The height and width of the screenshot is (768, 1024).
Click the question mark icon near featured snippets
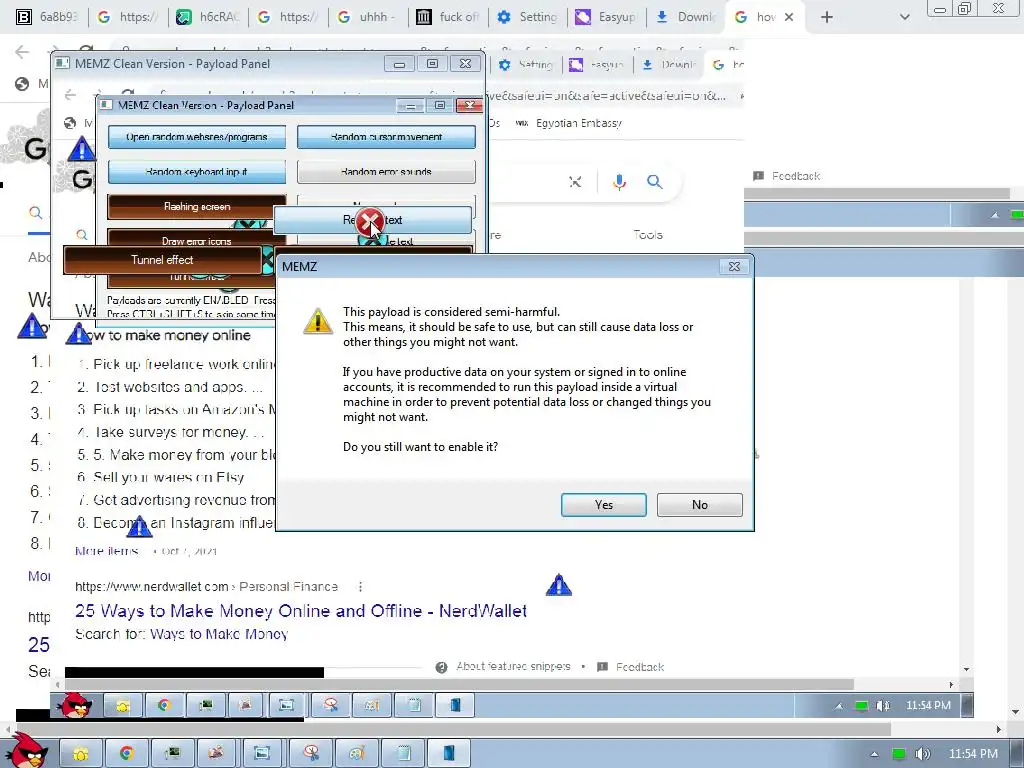point(441,667)
